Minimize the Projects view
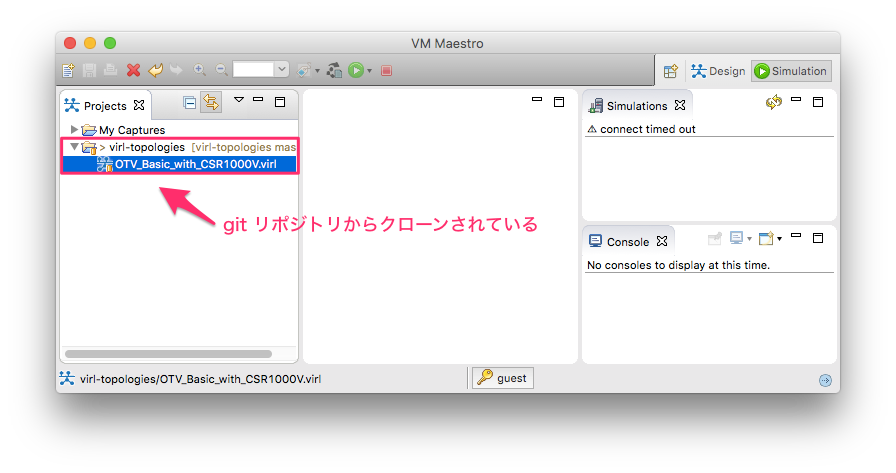Viewport: 896px width, 473px height. (258, 99)
